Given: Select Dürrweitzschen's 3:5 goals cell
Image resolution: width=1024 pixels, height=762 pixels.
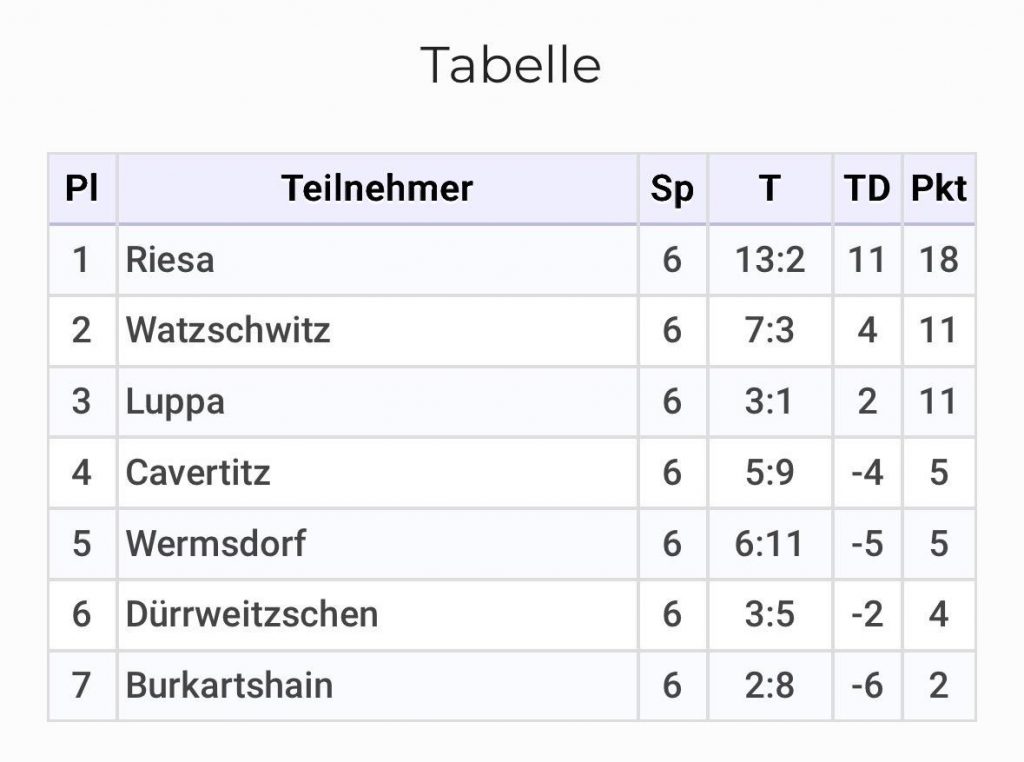Looking at the screenshot, I should coord(769,614).
